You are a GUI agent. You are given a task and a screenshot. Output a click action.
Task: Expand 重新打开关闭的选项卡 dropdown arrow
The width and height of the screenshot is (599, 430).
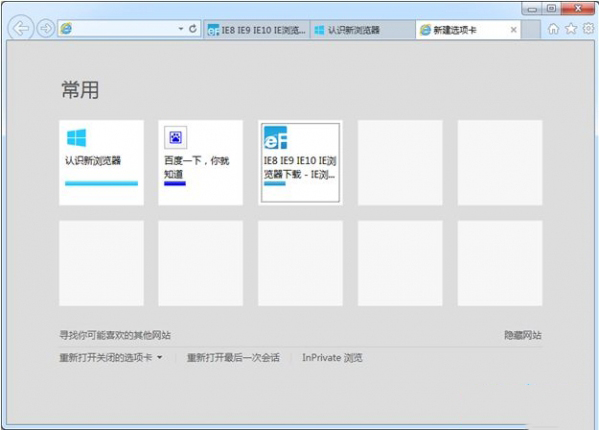pyautogui.click(x=160, y=357)
